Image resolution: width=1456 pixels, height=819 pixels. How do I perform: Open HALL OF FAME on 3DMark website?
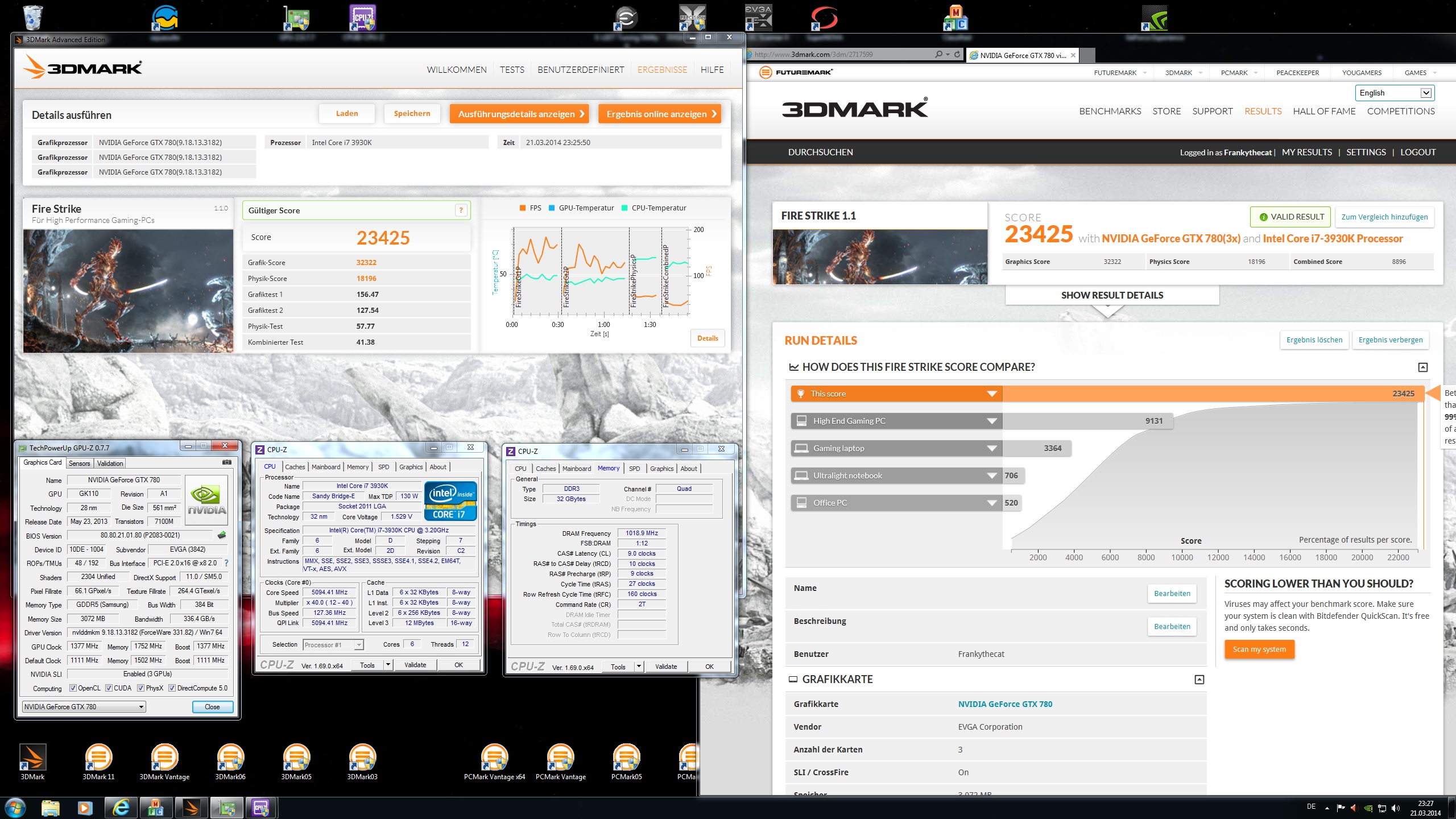tap(1324, 111)
